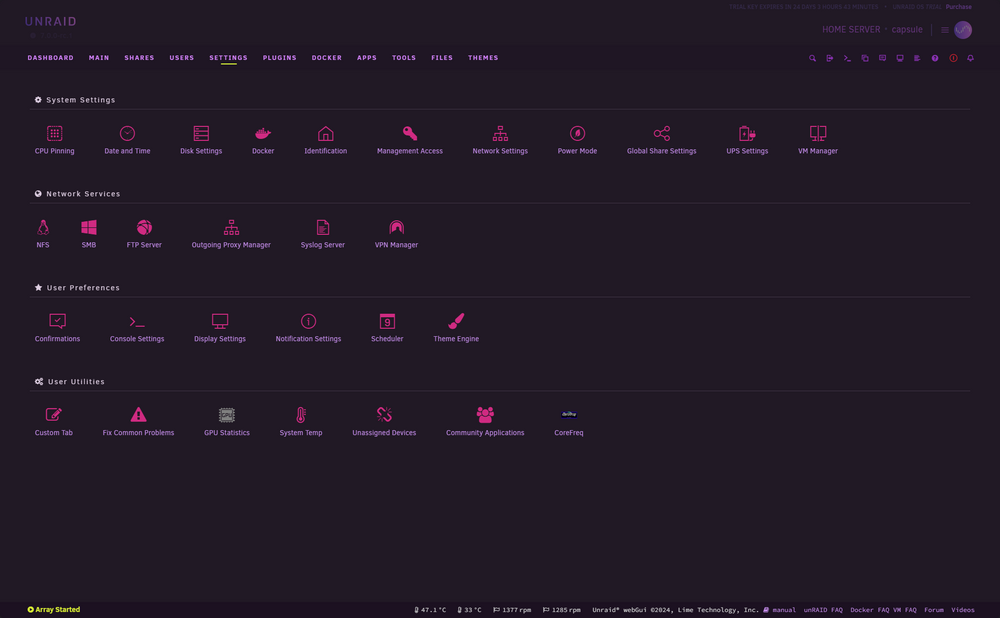Open UPS Settings
The width and height of the screenshot is (1000, 618).
pyautogui.click(x=747, y=140)
